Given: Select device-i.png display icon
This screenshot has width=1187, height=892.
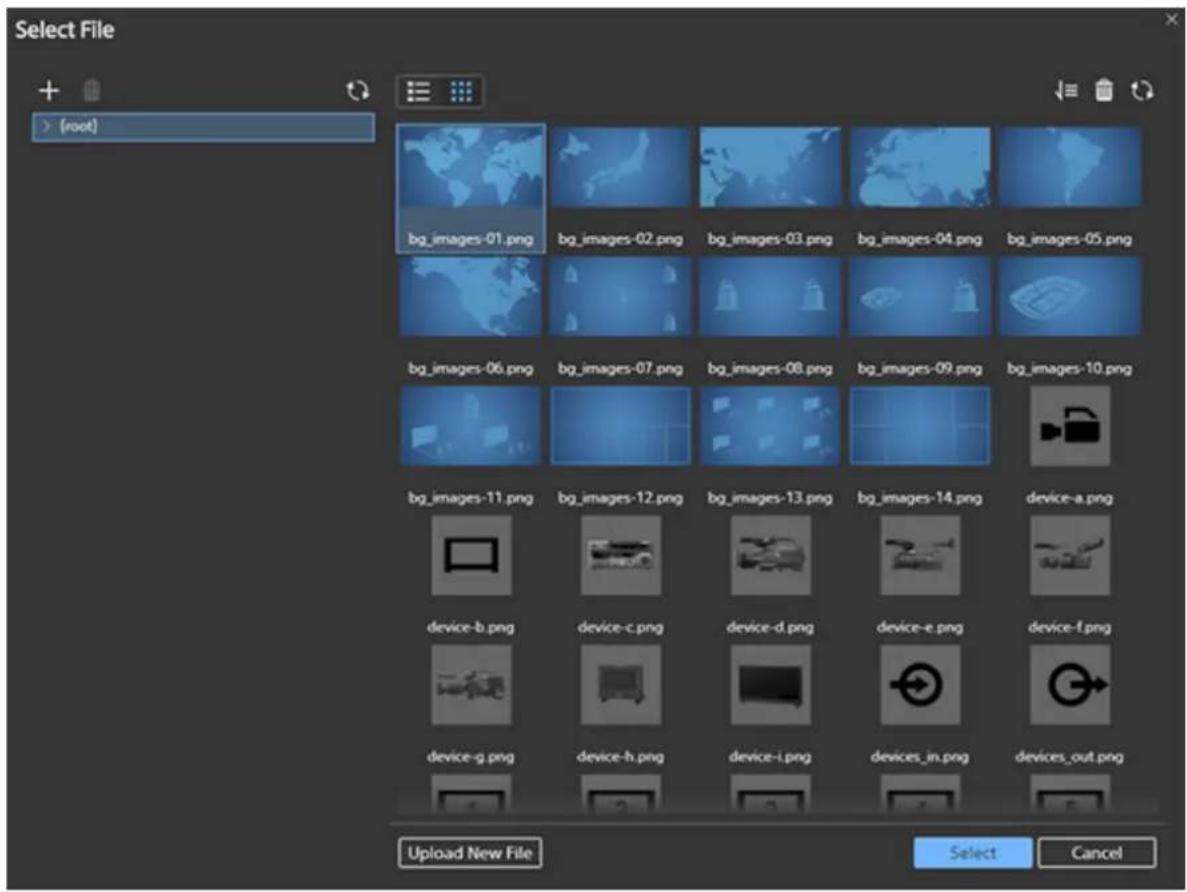Looking at the screenshot, I should point(771,685).
